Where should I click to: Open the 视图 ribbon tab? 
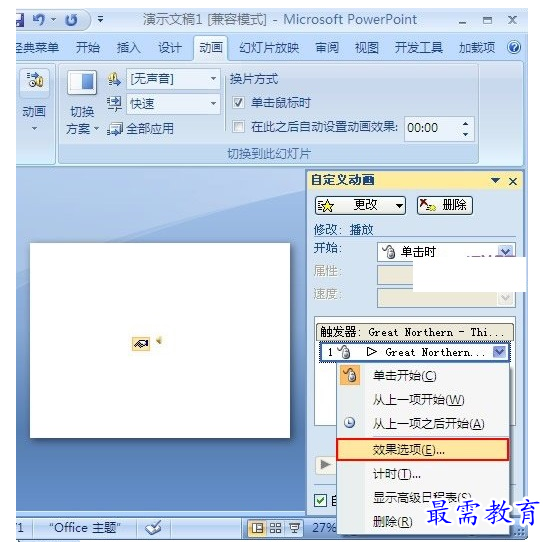[x=367, y=47]
